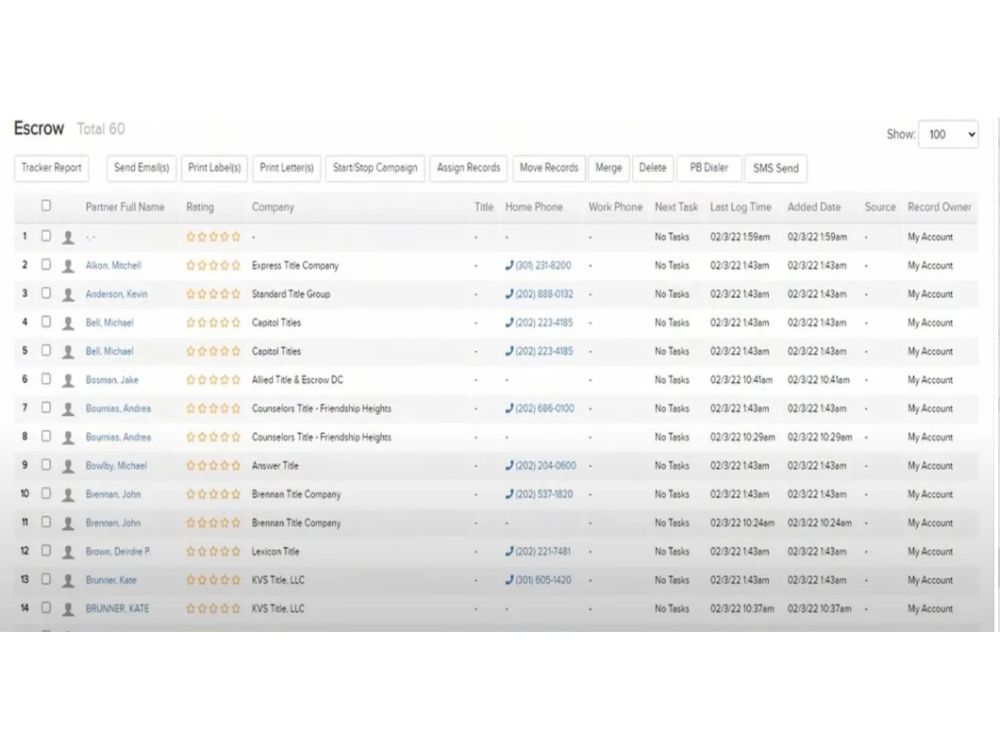Sort by Rating column header
Screen dimensions: 1000x750
200,207
